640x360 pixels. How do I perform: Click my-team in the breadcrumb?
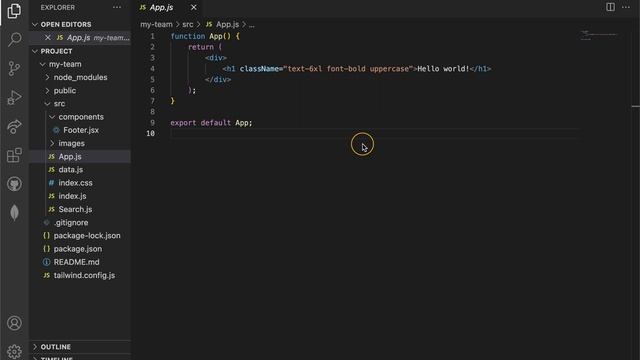click(156, 24)
